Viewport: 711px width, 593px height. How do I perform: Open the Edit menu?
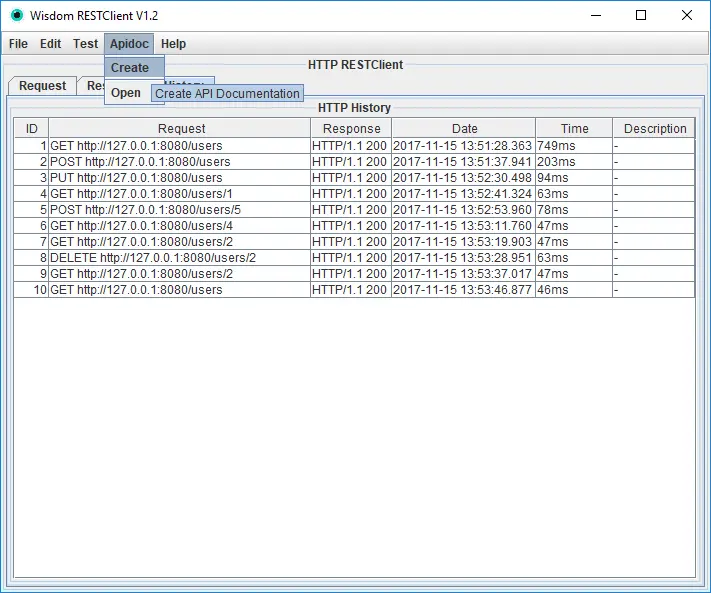click(50, 44)
